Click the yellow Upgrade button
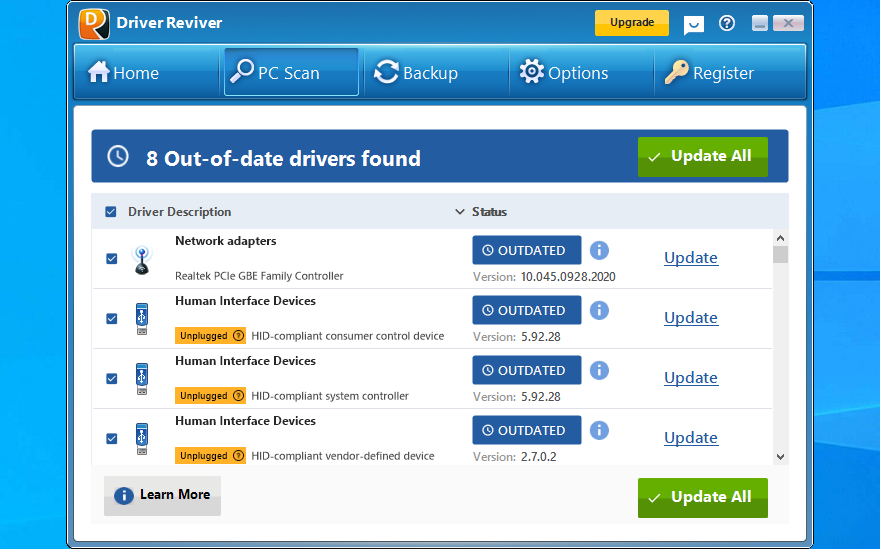The image size is (880, 549). click(x=632, y=23)
